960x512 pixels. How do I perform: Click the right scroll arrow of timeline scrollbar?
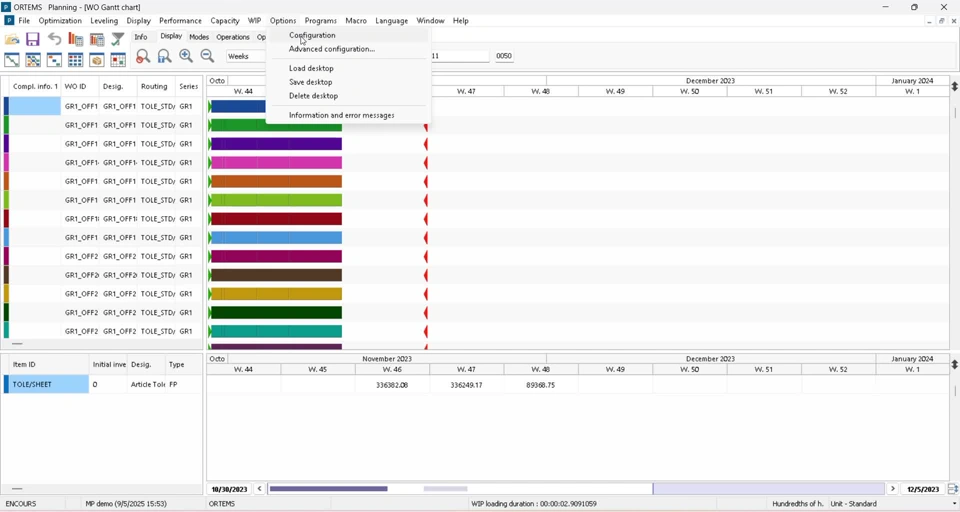pos(893,489)
